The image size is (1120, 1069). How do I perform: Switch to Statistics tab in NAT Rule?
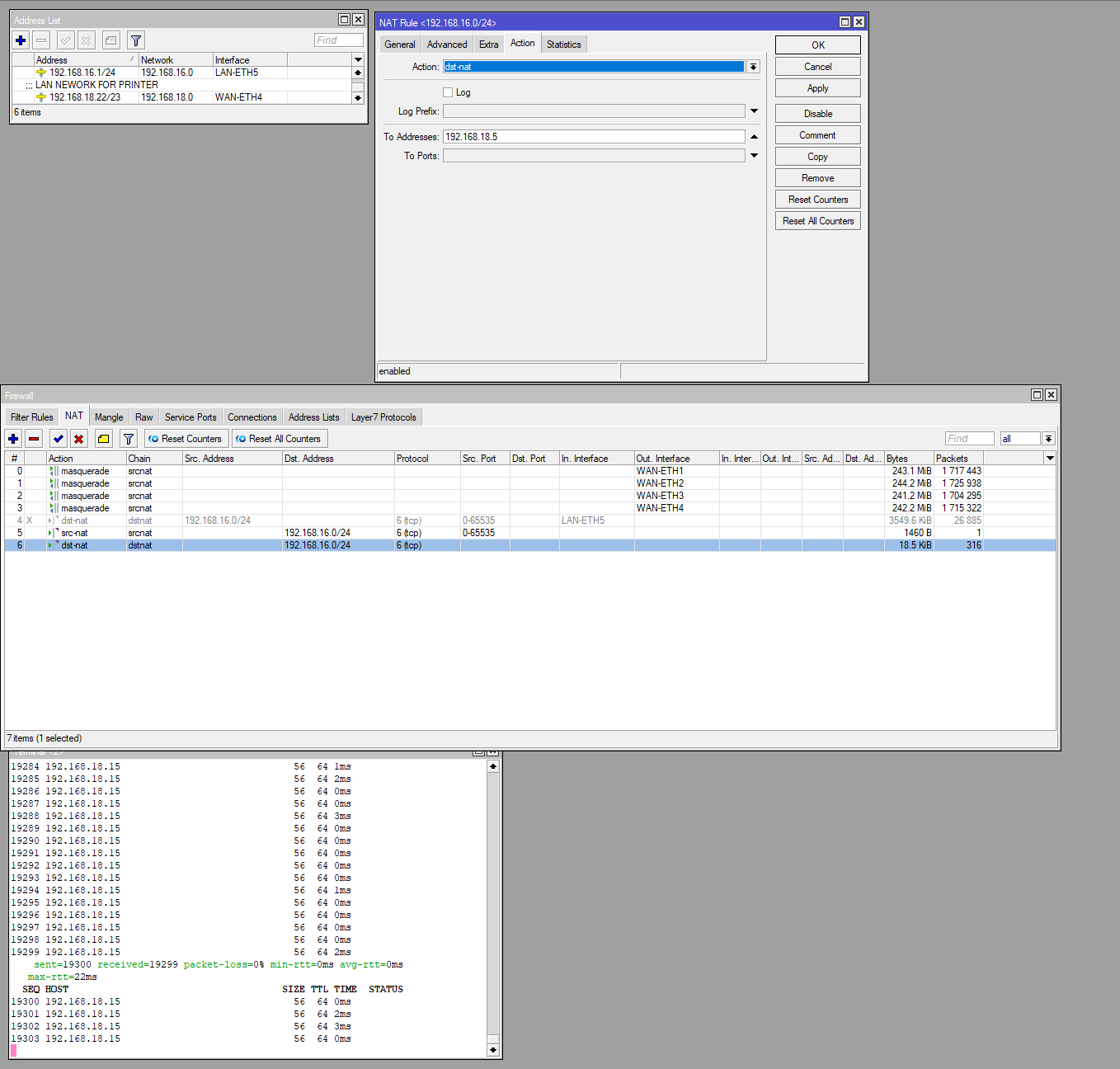click(x=564, y=45)
